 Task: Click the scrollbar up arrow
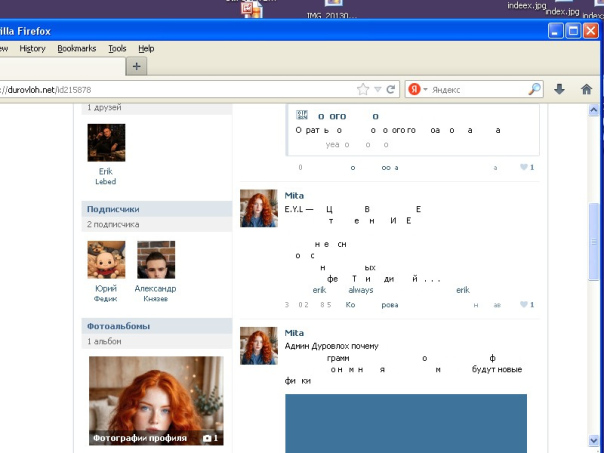(x=594, y=110)
